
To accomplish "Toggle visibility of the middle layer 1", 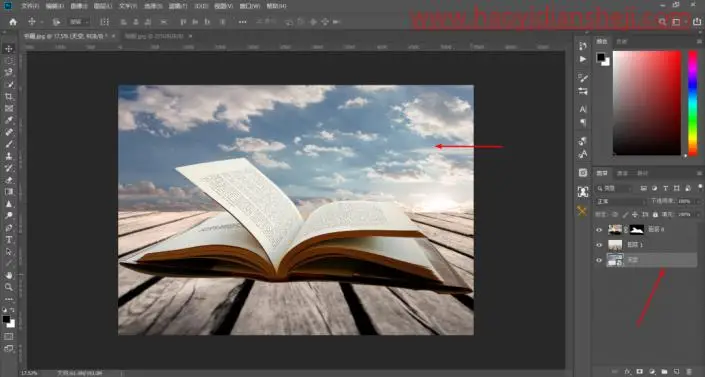I will point(599,245).
